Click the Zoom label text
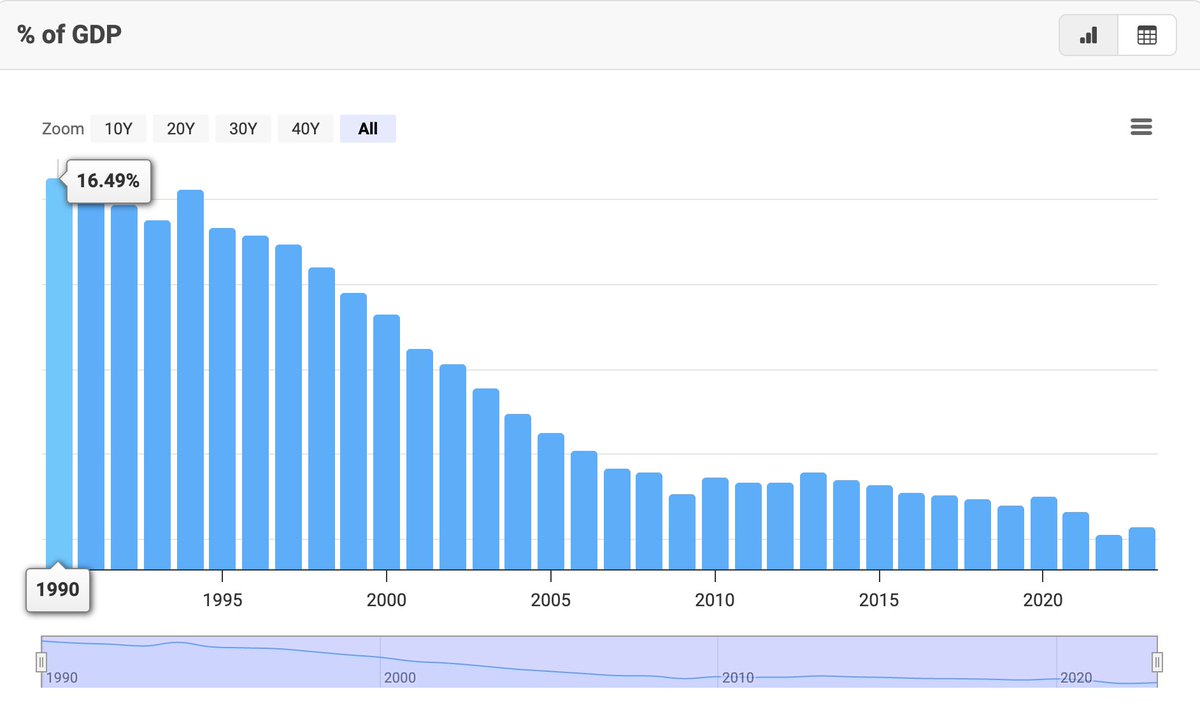The height and width of the screenshot is (703, 1200). click(63, 129)
